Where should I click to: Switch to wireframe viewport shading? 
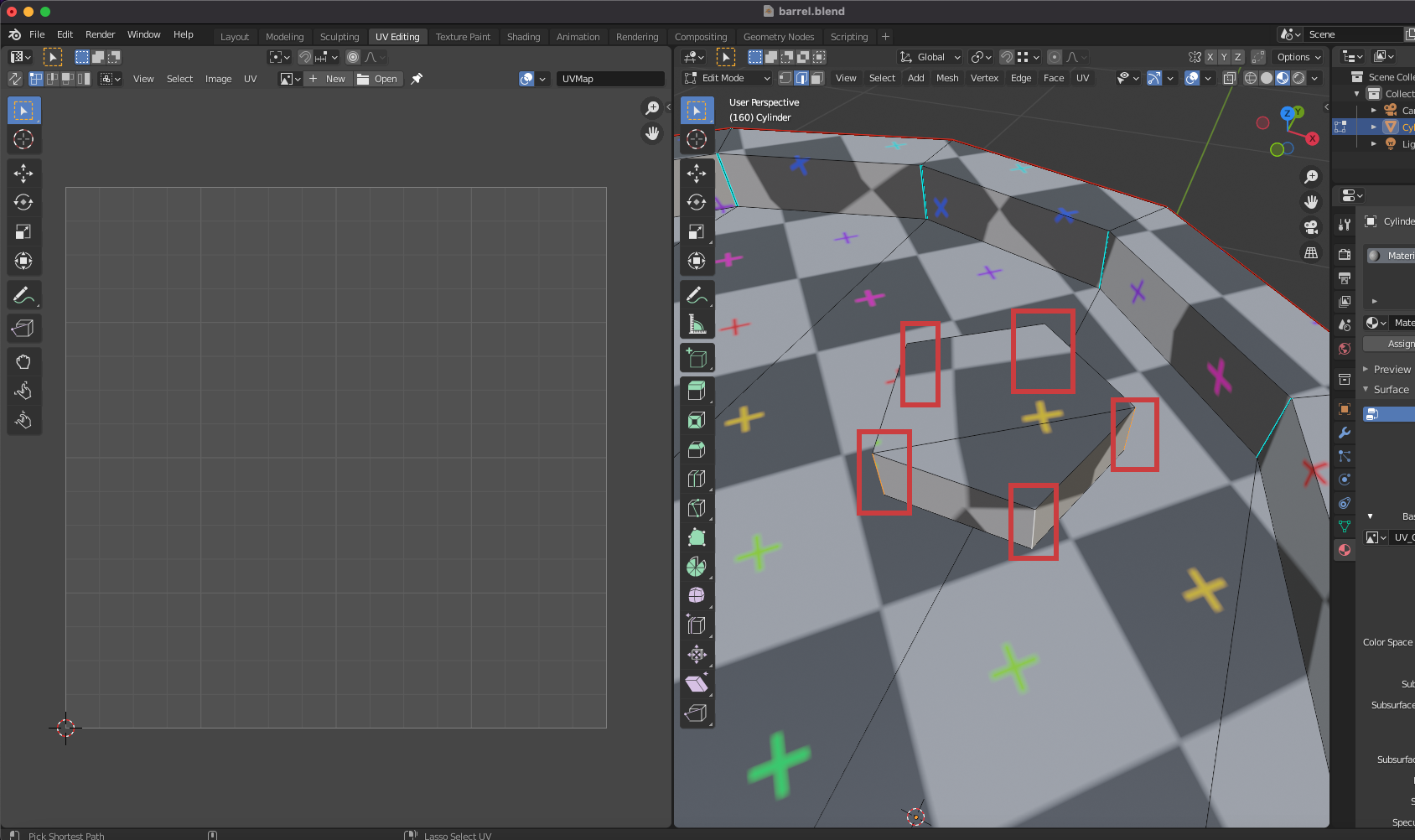(1251, 78)
